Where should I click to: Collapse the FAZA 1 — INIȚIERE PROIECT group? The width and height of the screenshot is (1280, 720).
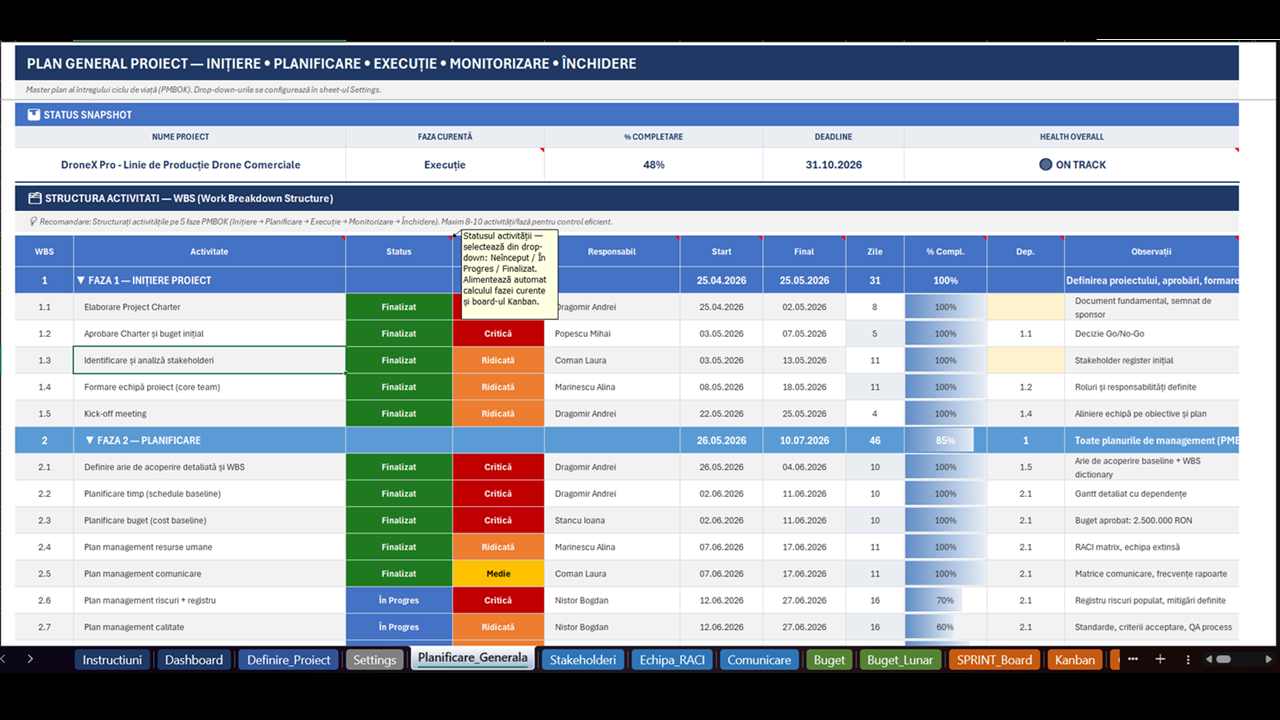81,281
